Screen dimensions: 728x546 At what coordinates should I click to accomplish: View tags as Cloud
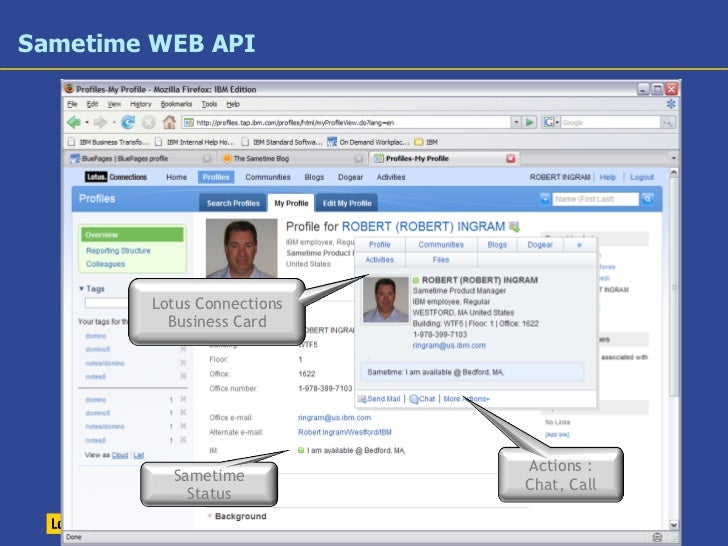[x=120, y=455]
